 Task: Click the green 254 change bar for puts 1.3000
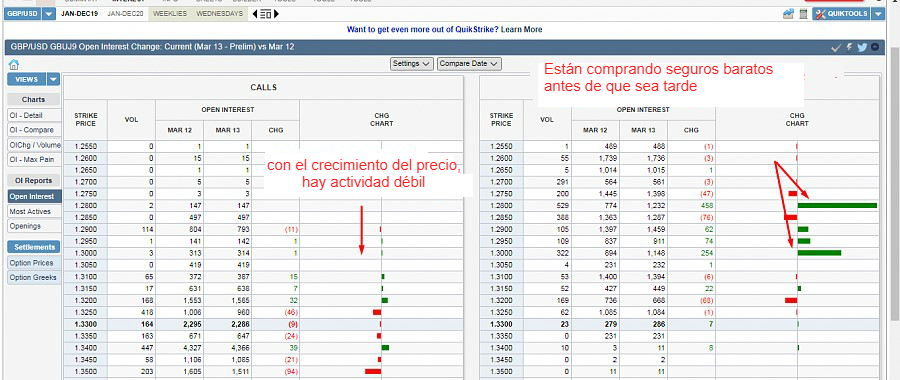820,253
